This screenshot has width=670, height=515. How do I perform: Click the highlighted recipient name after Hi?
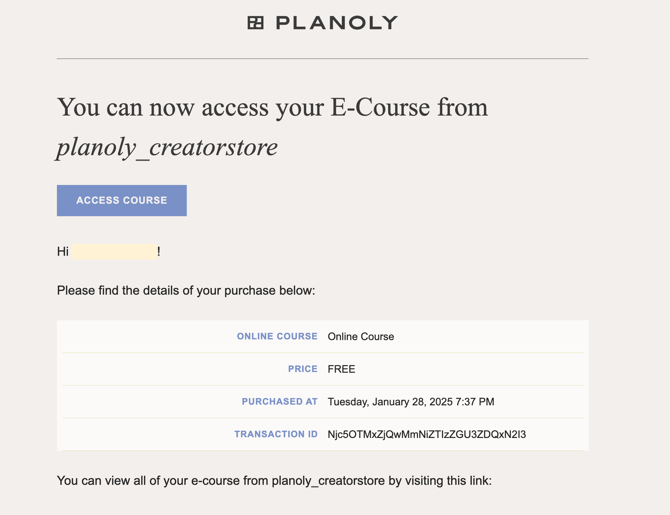(x=114, y=251)
